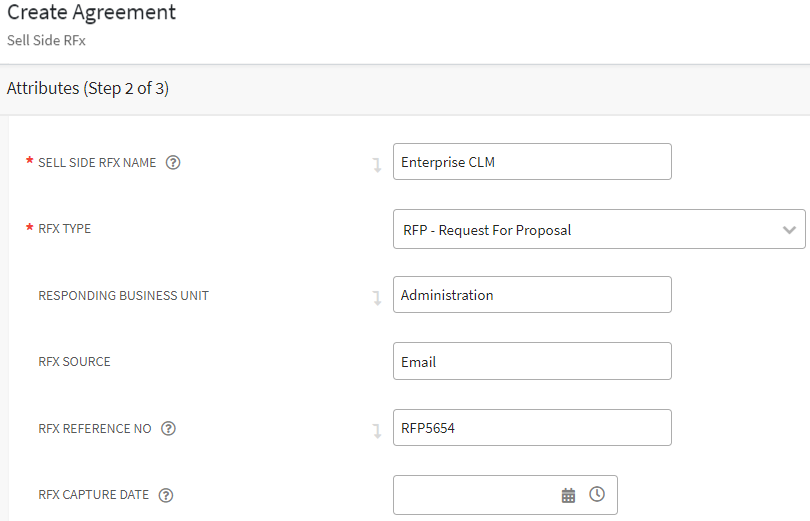Click the RFX TYPE label
Screen dimensions: 810x521
[x=65, y=229]
